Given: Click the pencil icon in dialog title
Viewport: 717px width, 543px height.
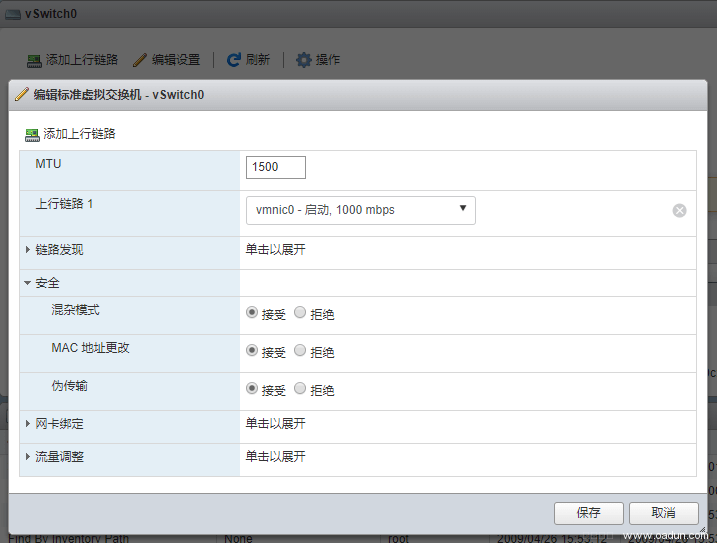Looking at the screenshot, I should point(21,95).
